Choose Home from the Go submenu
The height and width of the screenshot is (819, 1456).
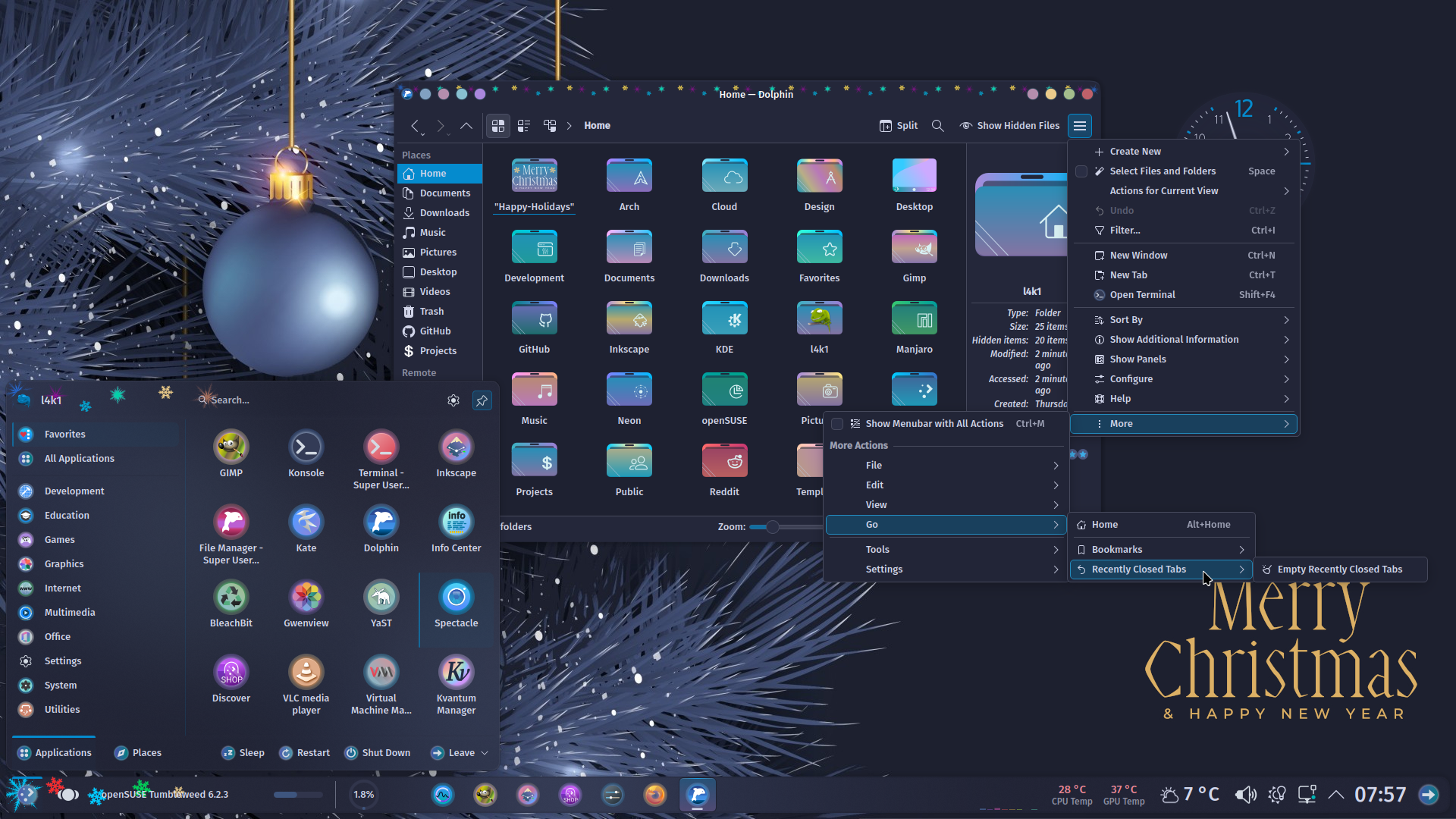click(x=1162, y=525)
